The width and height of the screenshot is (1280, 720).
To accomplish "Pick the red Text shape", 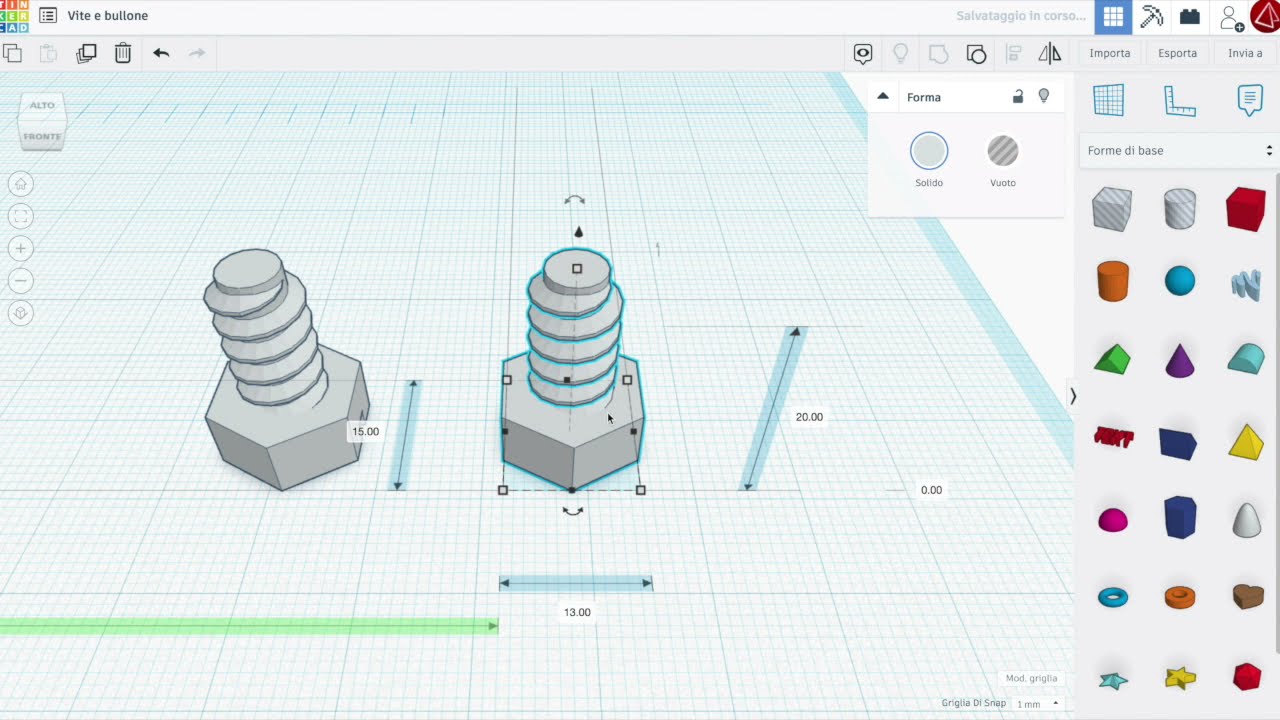I will (x=1113, y=437).
